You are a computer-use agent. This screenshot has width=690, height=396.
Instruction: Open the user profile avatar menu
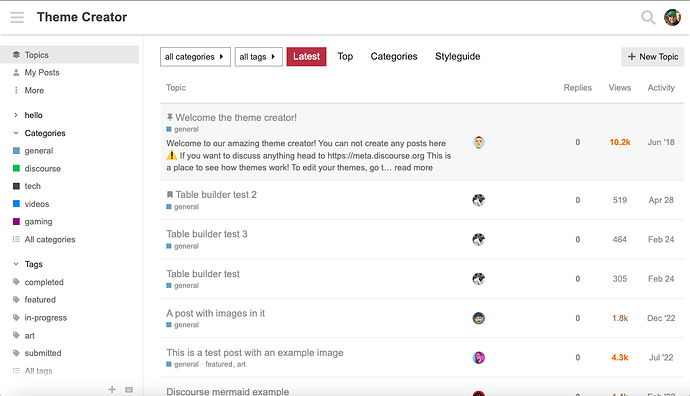point(672,17)
